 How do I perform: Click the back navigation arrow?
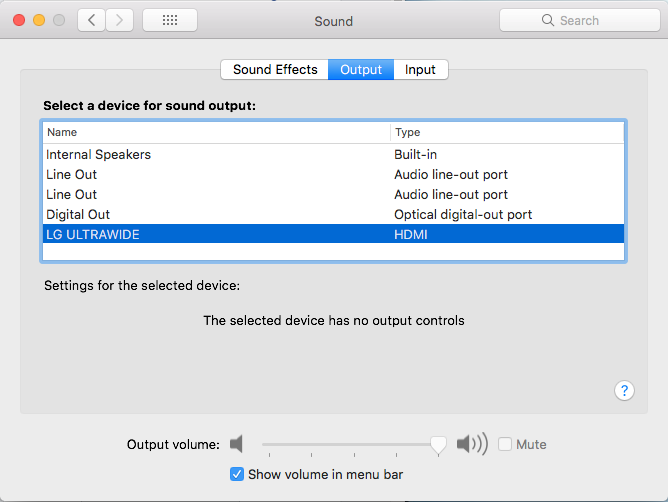tap(92, 20)
